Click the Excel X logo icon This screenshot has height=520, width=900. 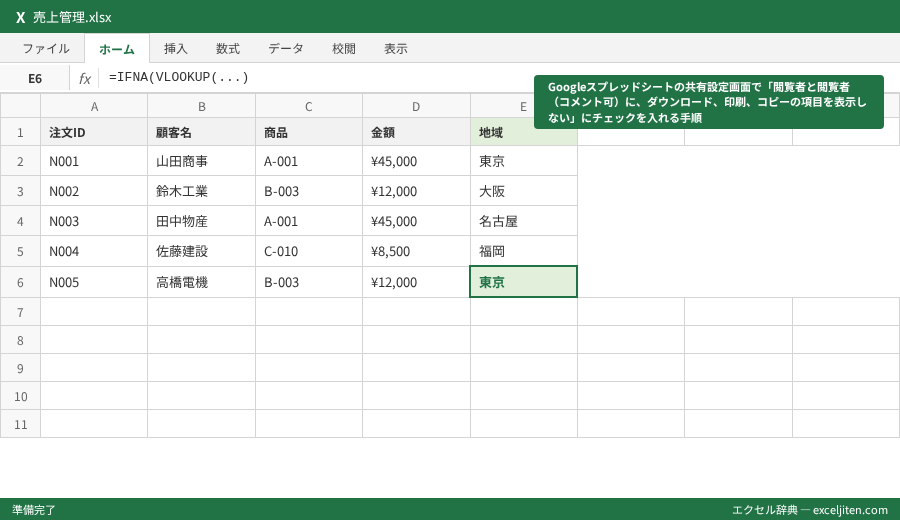click(21, 18)
